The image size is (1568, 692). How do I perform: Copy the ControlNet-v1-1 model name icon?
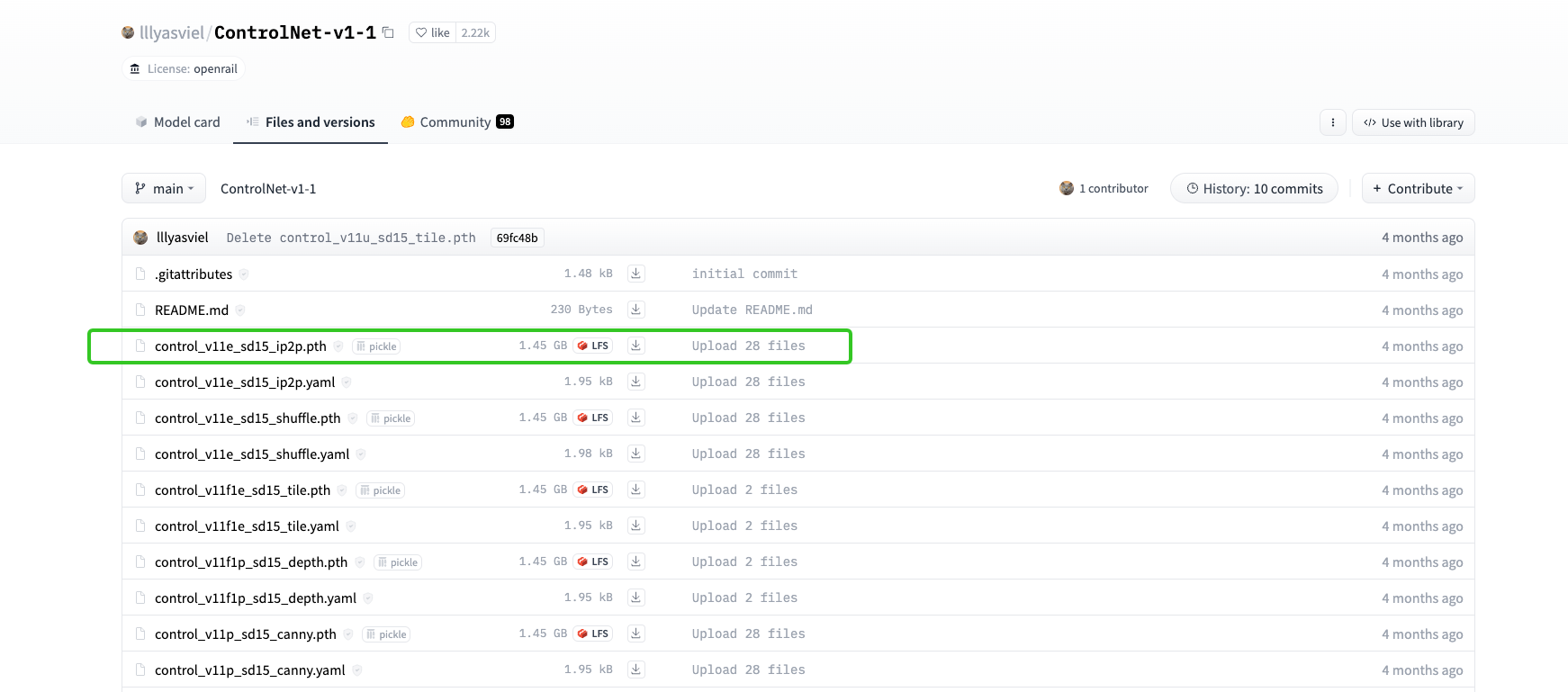point(388,32)
